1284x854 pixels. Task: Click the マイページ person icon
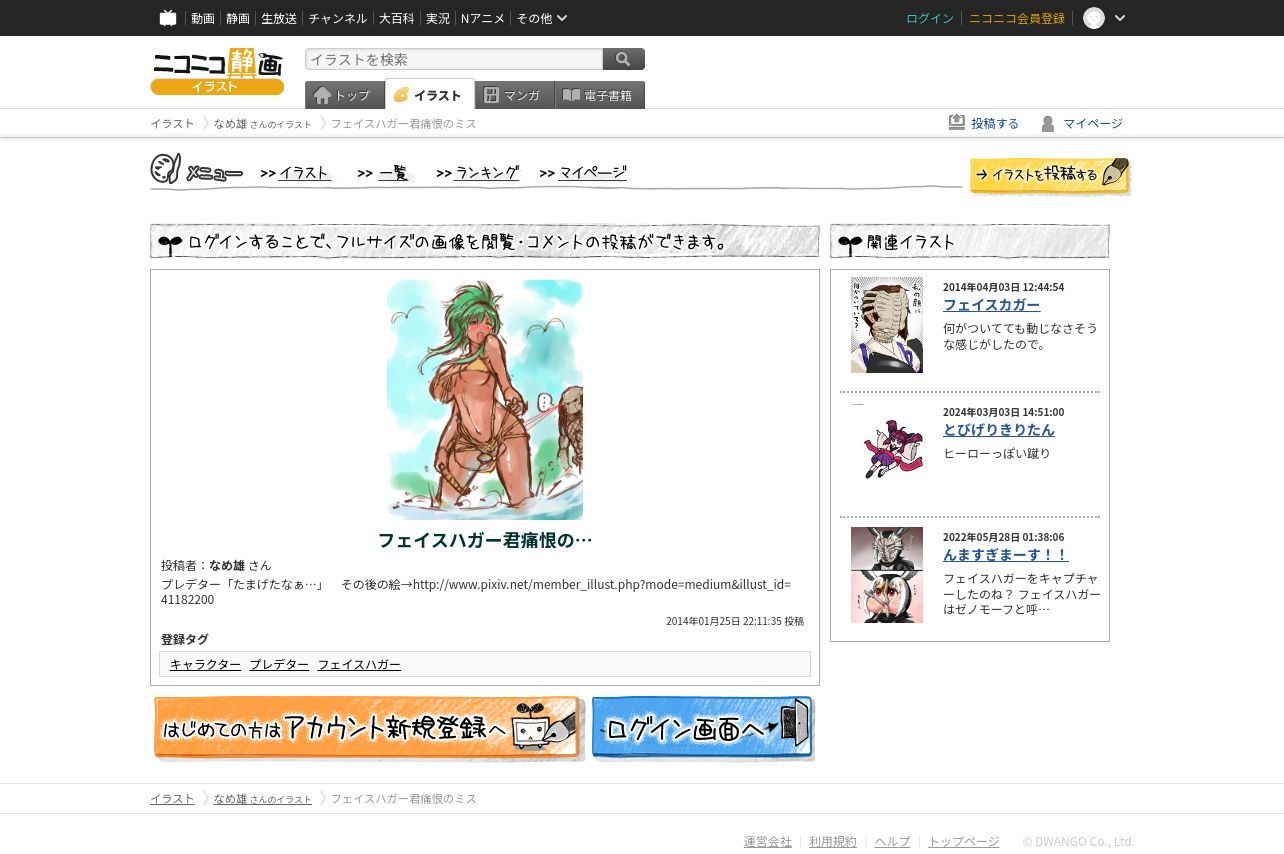coord(1048,123)
